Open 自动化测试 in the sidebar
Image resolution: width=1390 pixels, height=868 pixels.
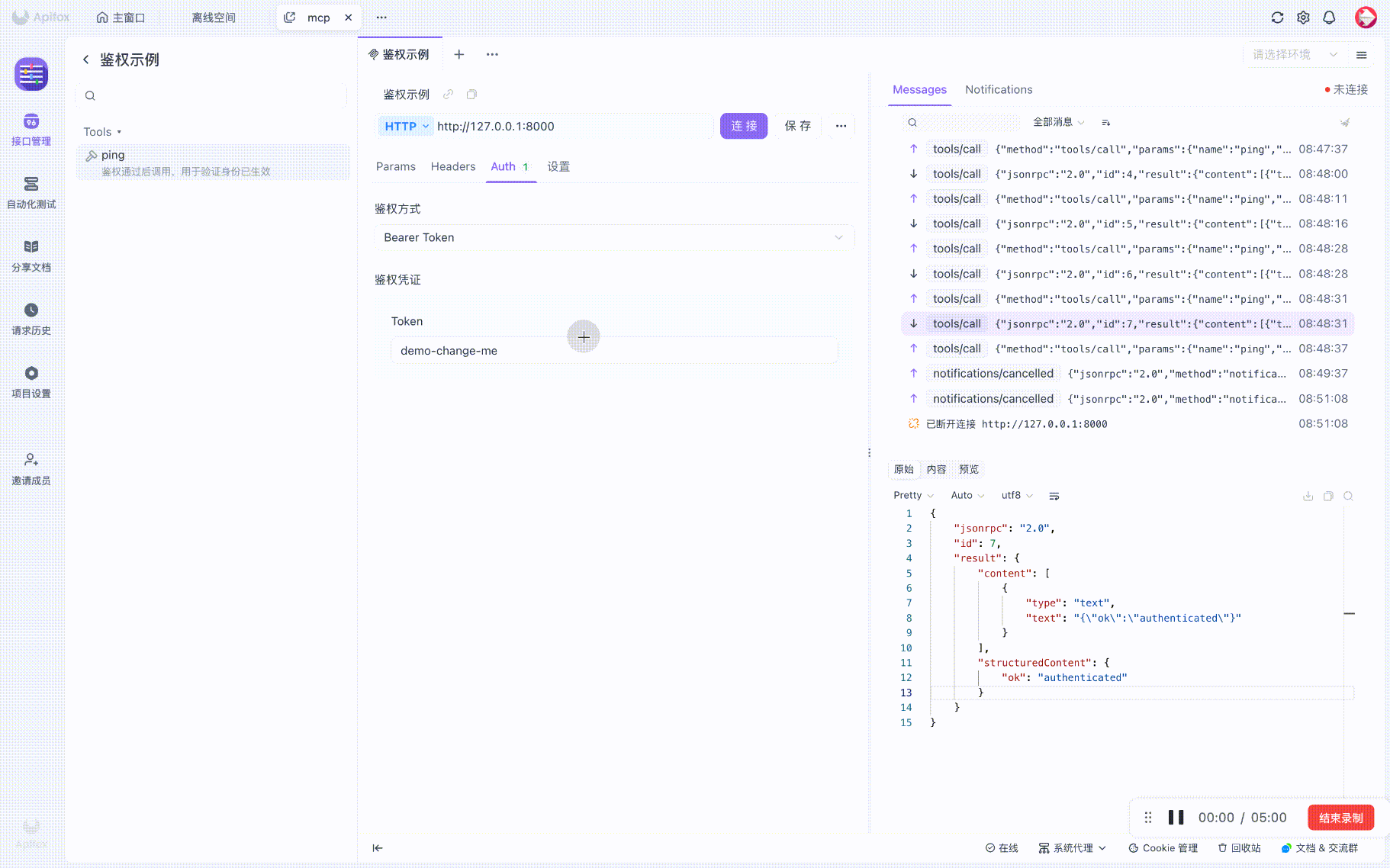pos(31,193)
